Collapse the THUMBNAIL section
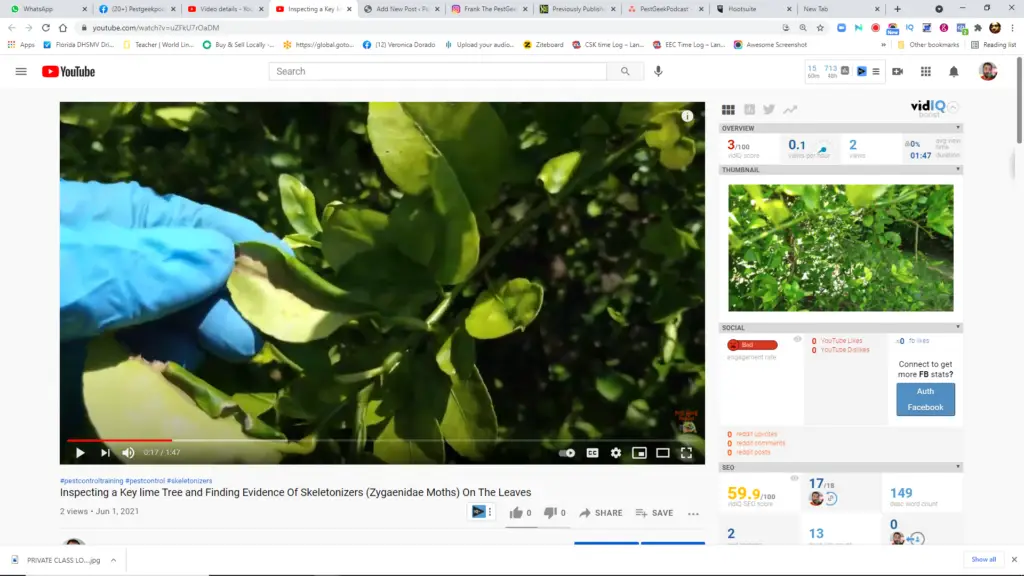 click(x=958, y=169)
